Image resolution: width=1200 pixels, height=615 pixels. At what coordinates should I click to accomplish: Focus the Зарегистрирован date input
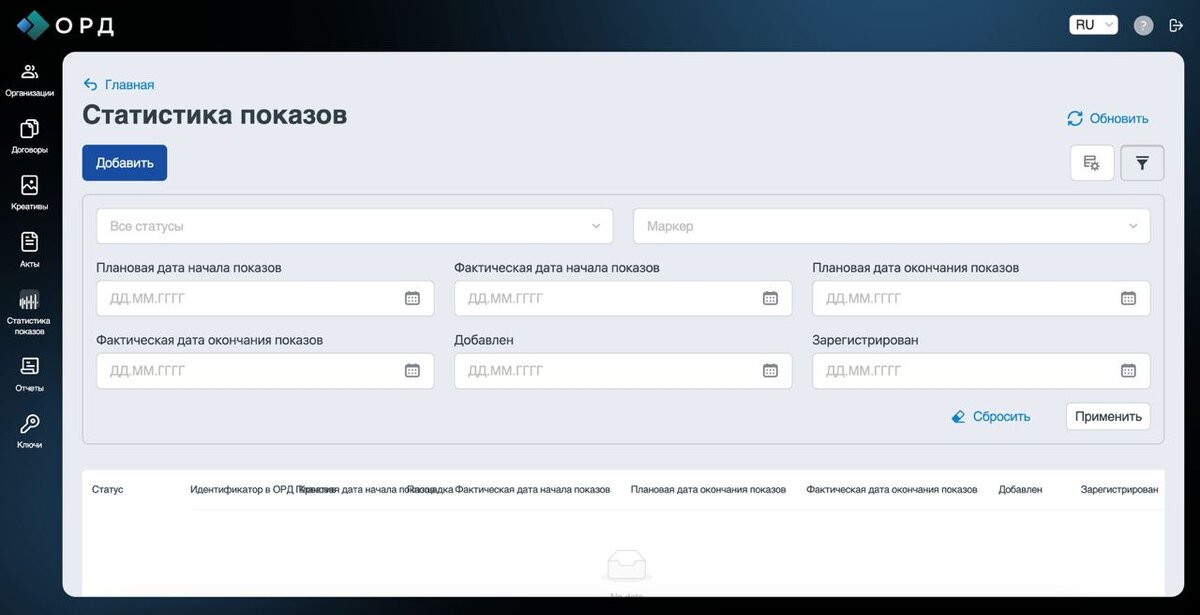(x=981, y=371)
